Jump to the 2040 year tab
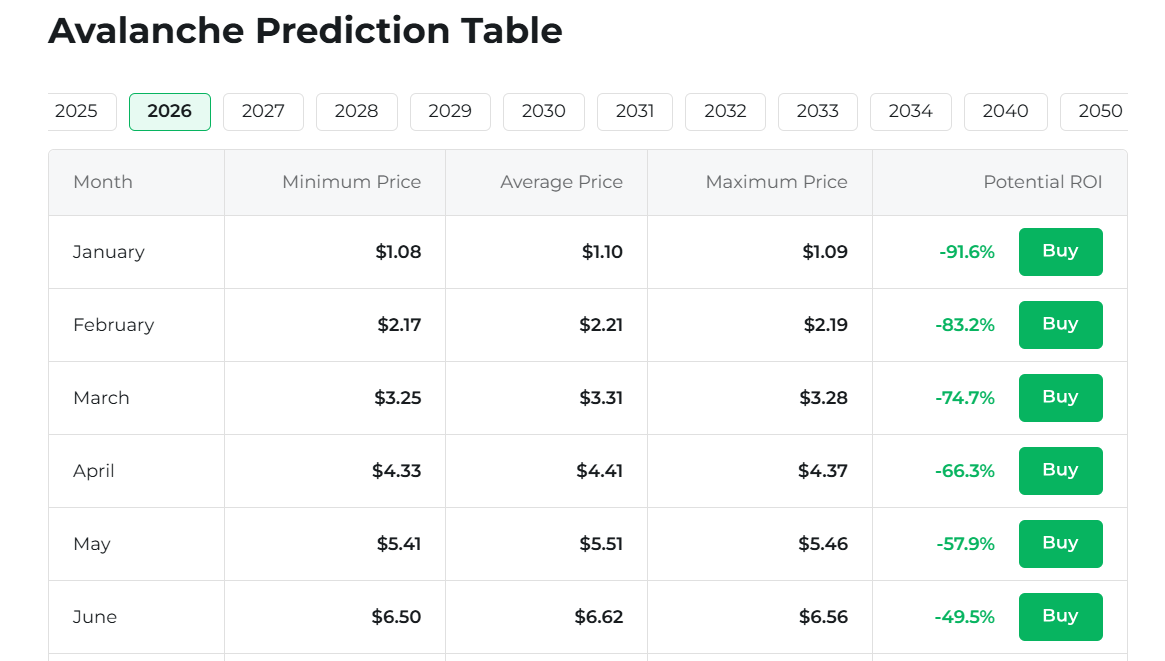Screen dimensions: 1165x661 (x=1005, y=111)
